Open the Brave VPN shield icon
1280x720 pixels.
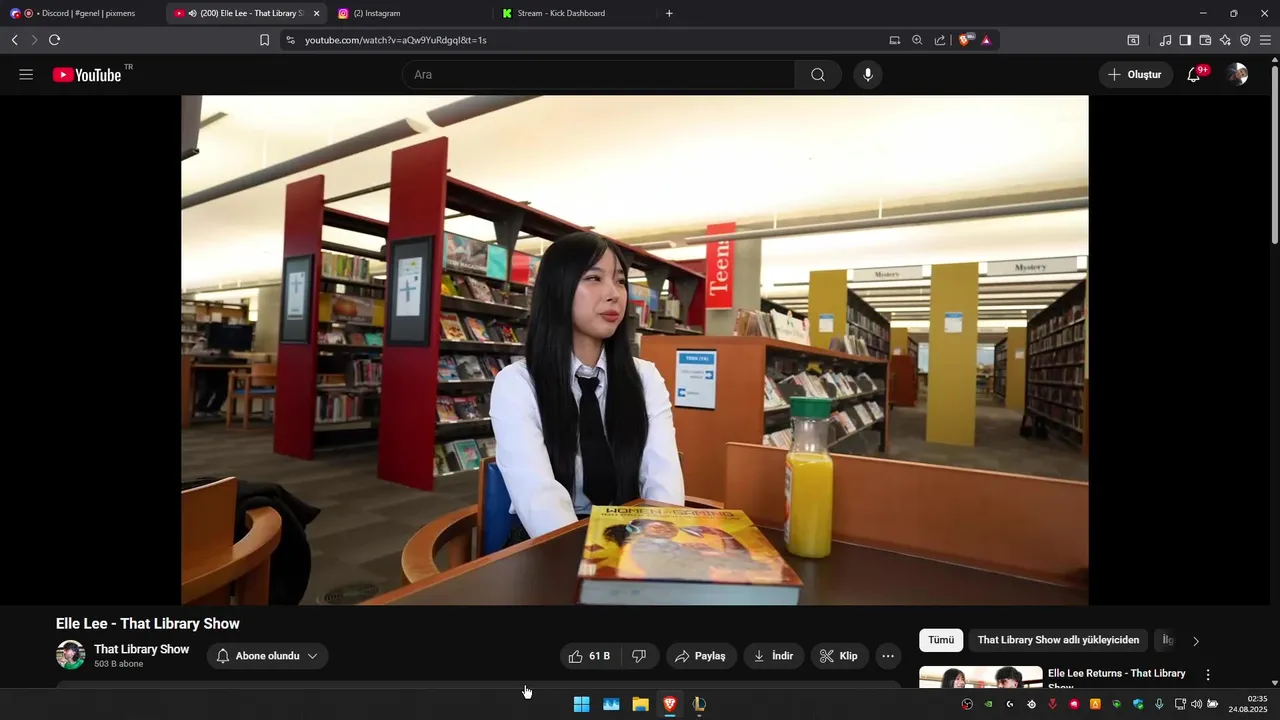[1245, 40]
